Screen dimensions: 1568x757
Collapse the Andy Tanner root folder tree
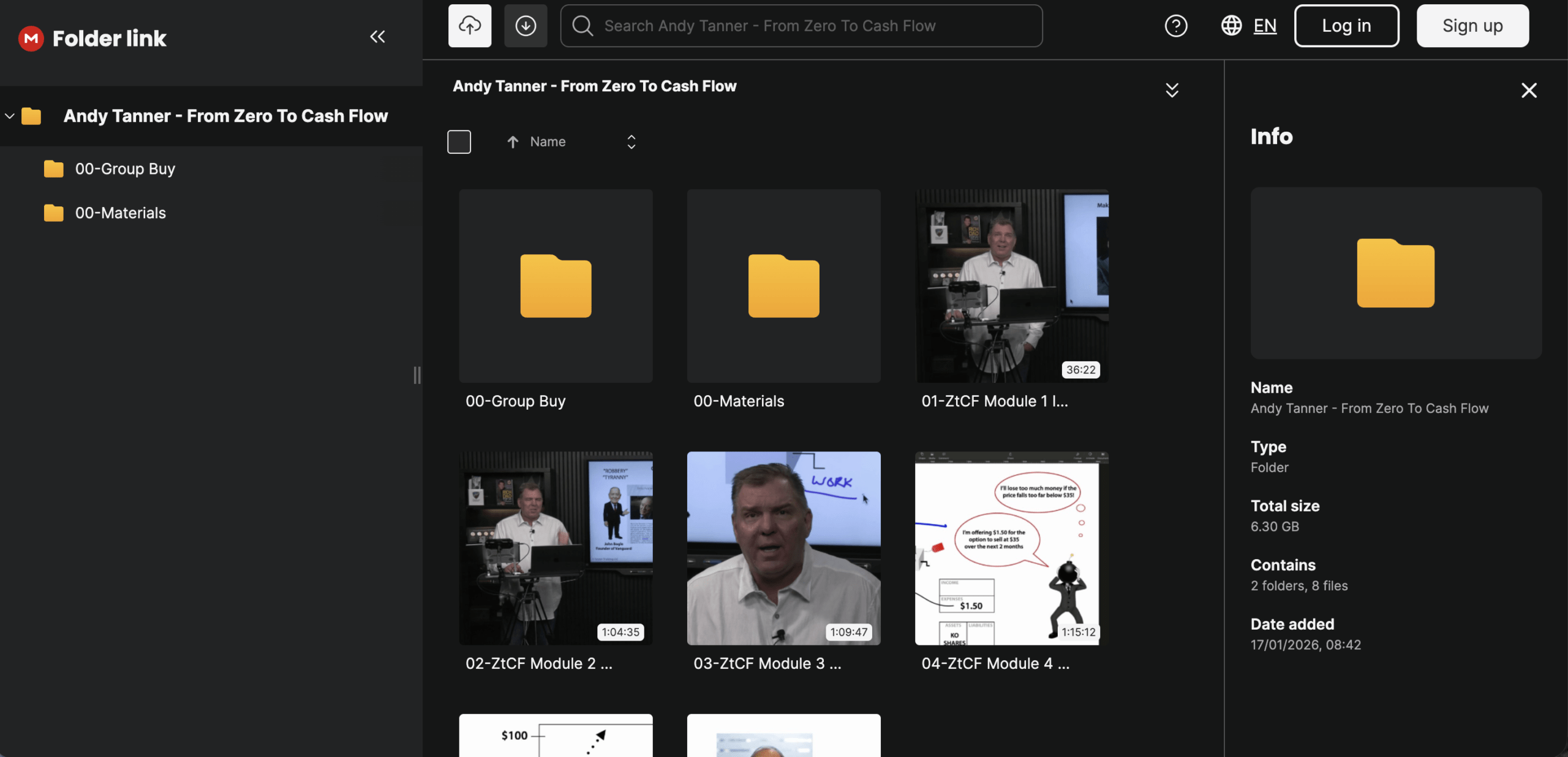pyautogui.click(x=10, y=116)
